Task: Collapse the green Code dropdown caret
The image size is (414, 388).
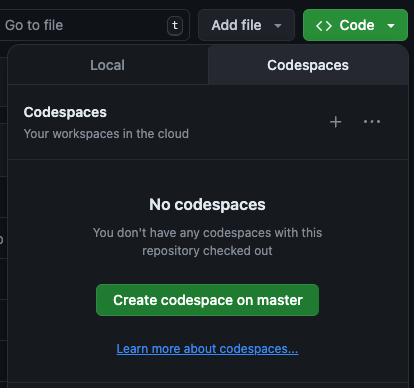Action: click(x=391, y=26)
